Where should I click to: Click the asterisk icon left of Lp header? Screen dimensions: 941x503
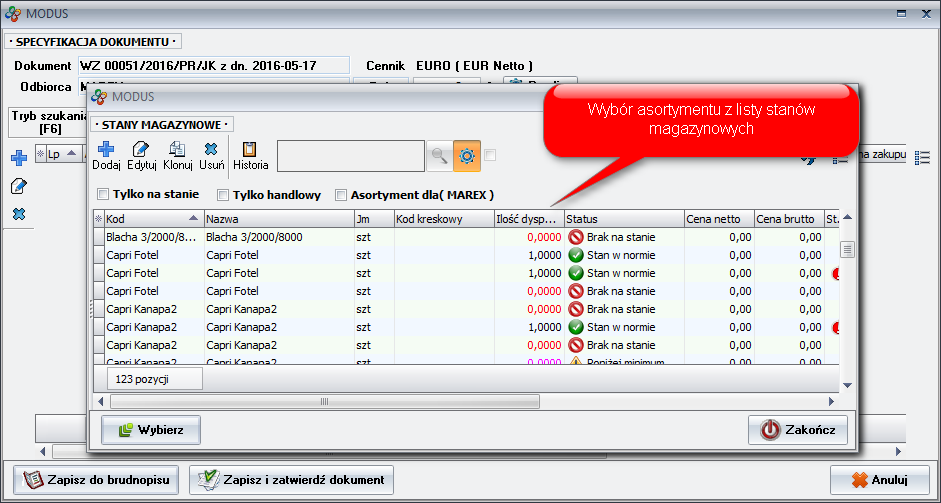[41, 154]
